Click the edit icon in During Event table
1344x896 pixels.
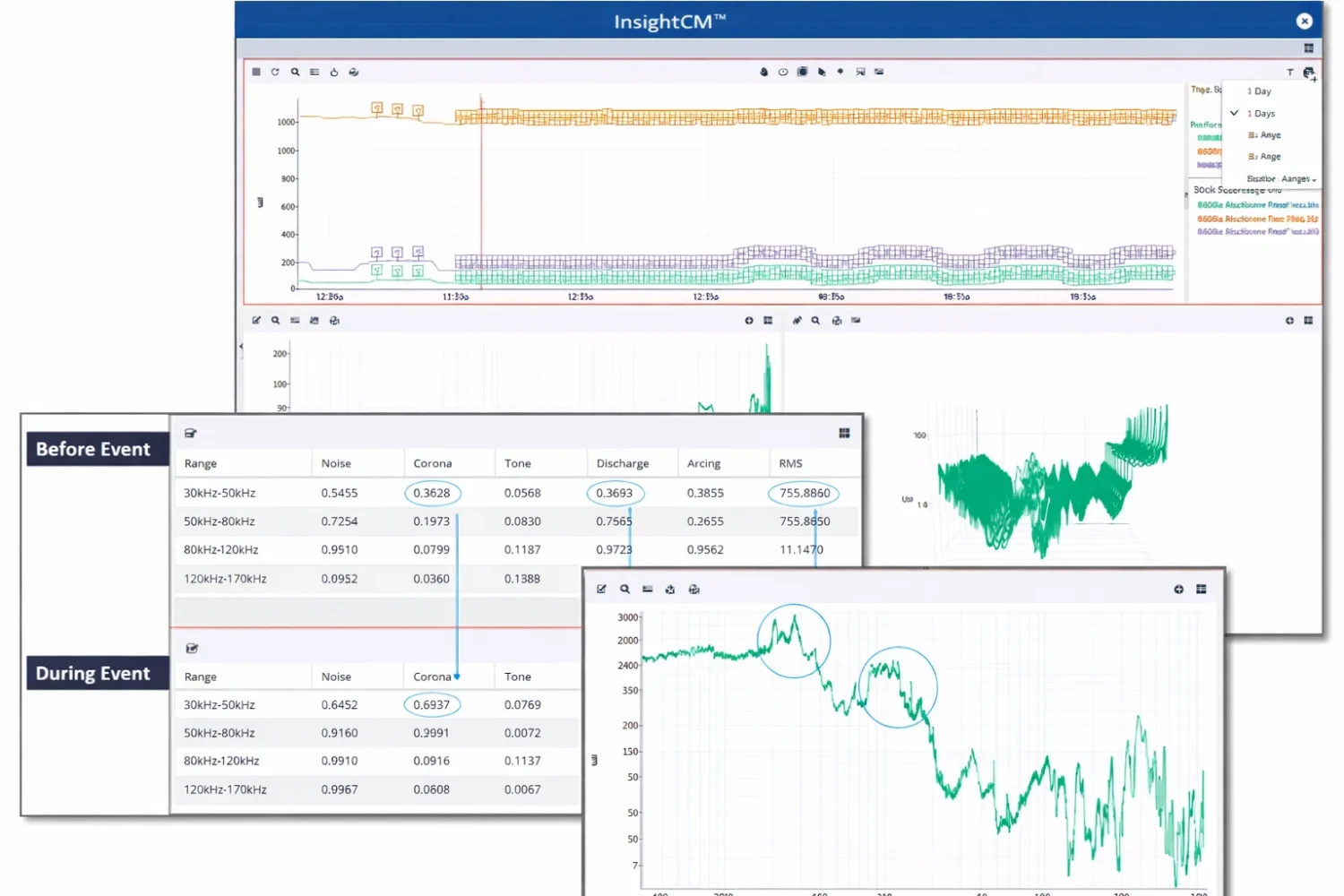pos(192,648)
